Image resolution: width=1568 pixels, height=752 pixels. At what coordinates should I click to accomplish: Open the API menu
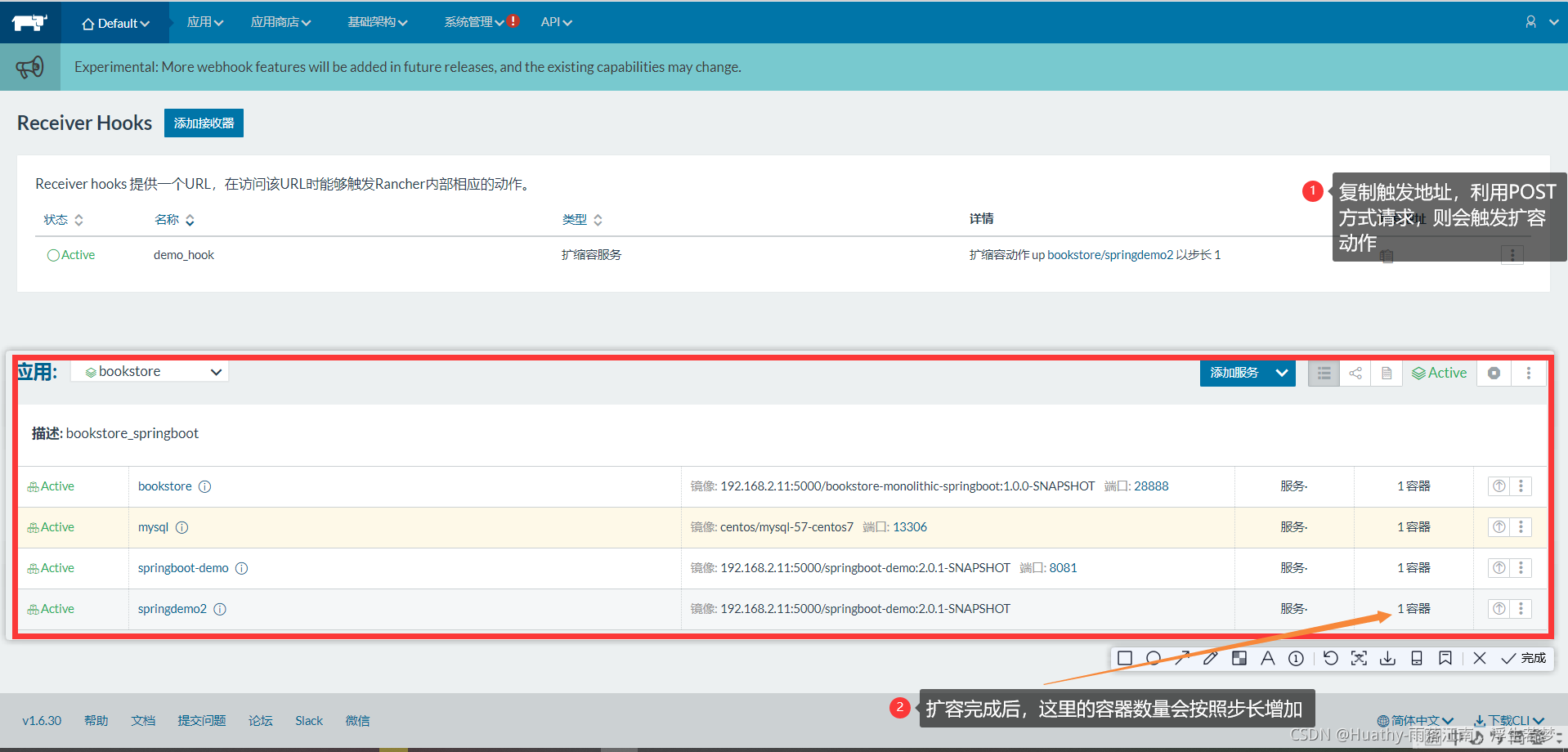(x=557, y=22)
